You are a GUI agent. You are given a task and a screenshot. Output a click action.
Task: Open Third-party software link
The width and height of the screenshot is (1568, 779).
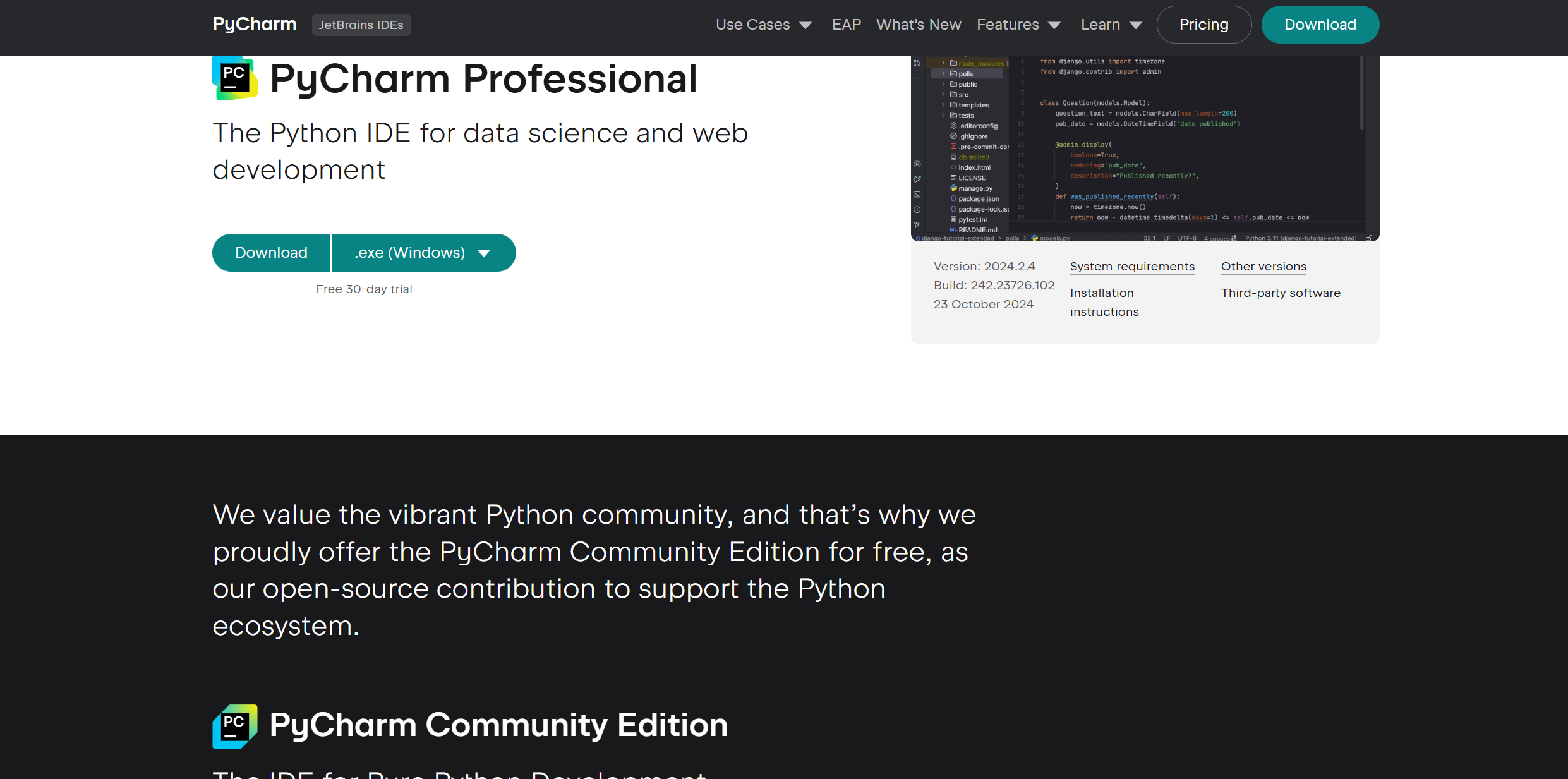coord(1281,293)
